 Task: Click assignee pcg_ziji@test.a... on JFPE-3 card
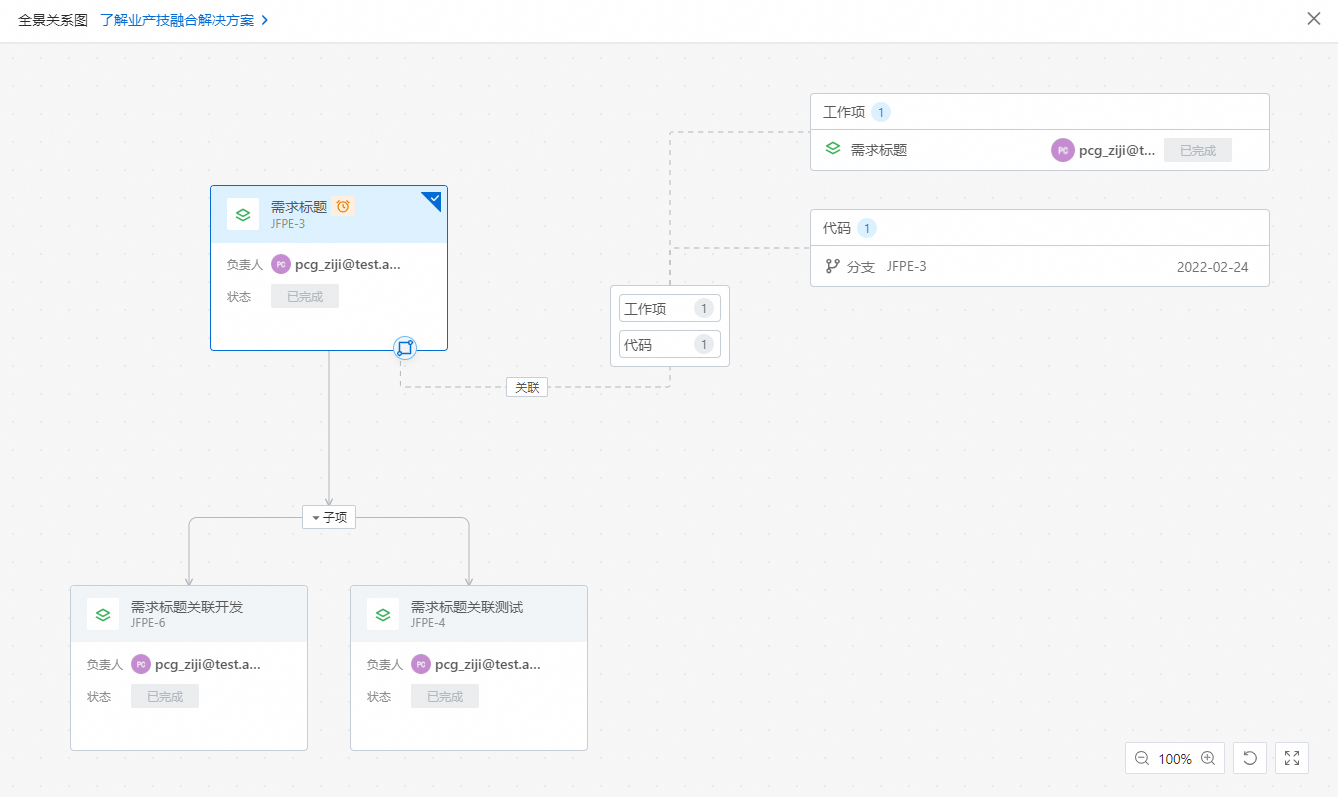point(348,265)
